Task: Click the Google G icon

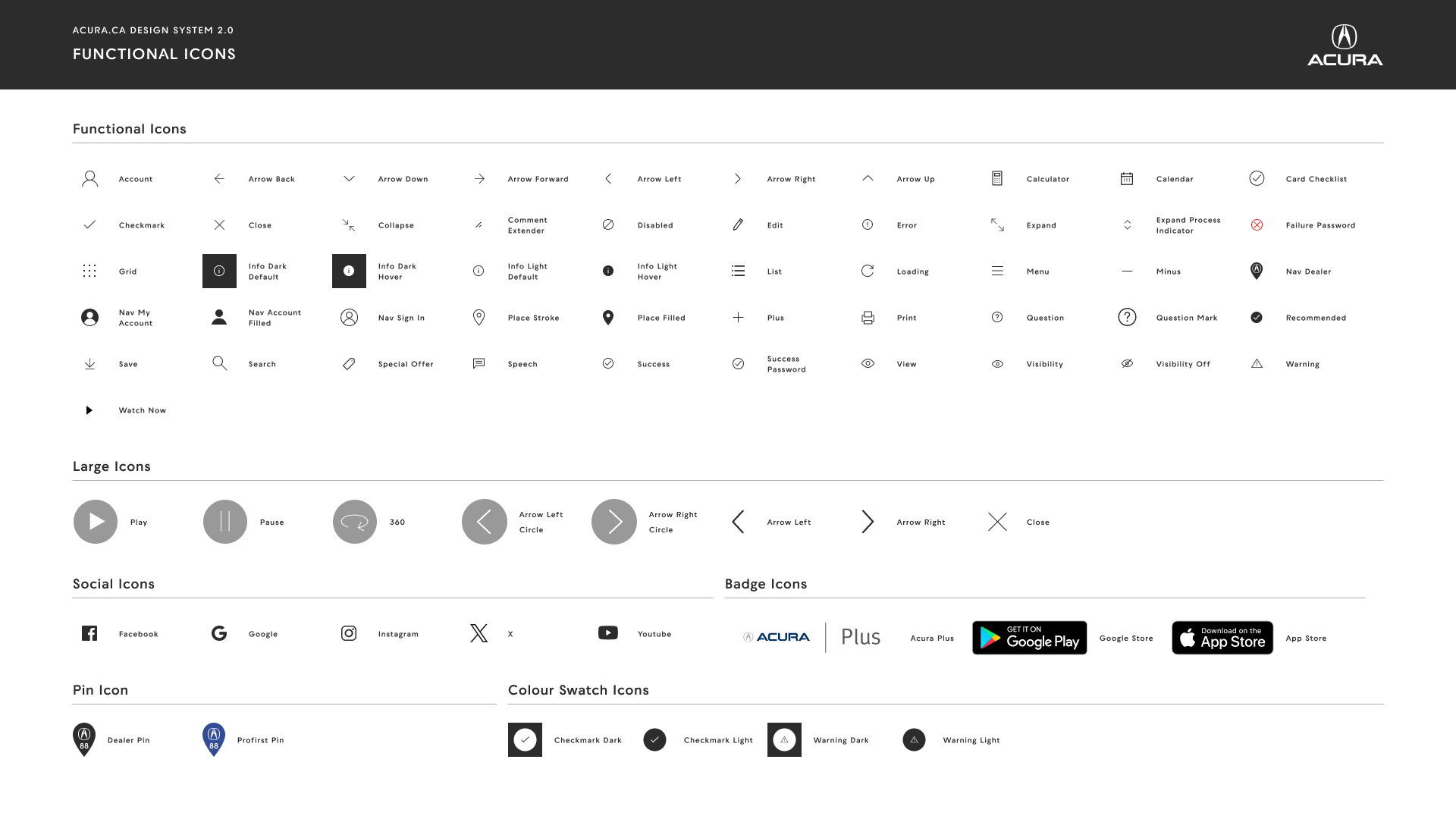Action: 219,633
